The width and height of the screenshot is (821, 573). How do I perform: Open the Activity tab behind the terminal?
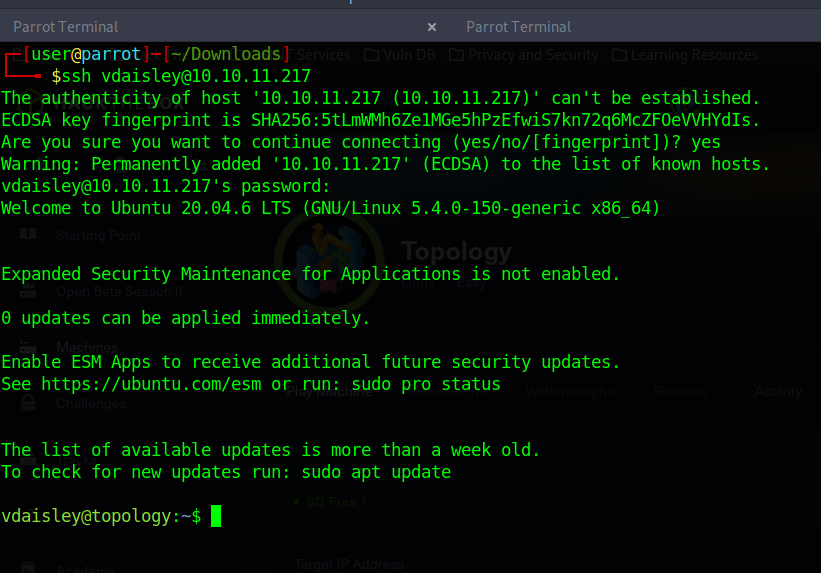tap(778, 392)
